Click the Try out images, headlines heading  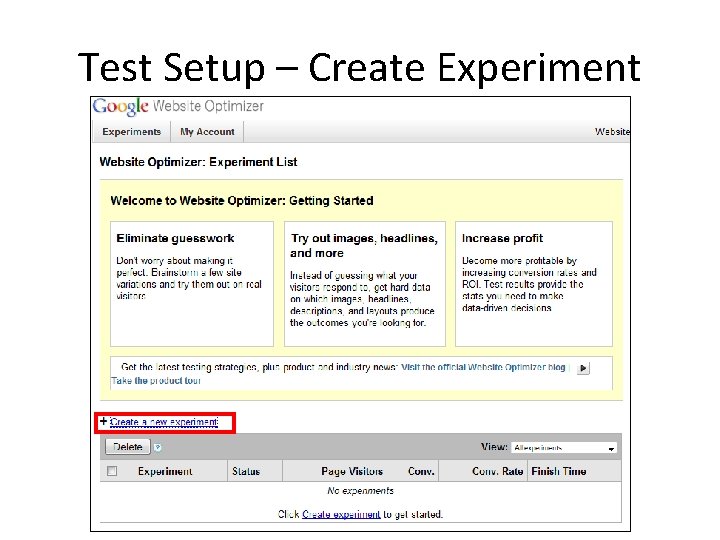point(364,246)
